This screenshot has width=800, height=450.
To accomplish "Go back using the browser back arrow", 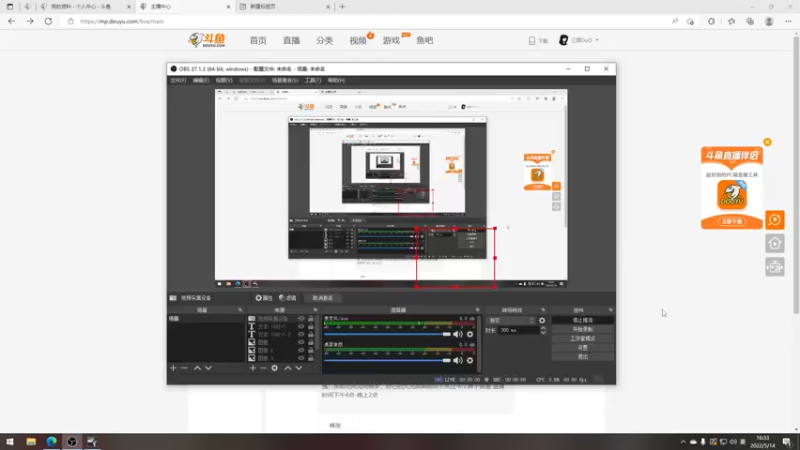I will click(x=11, y=21).
